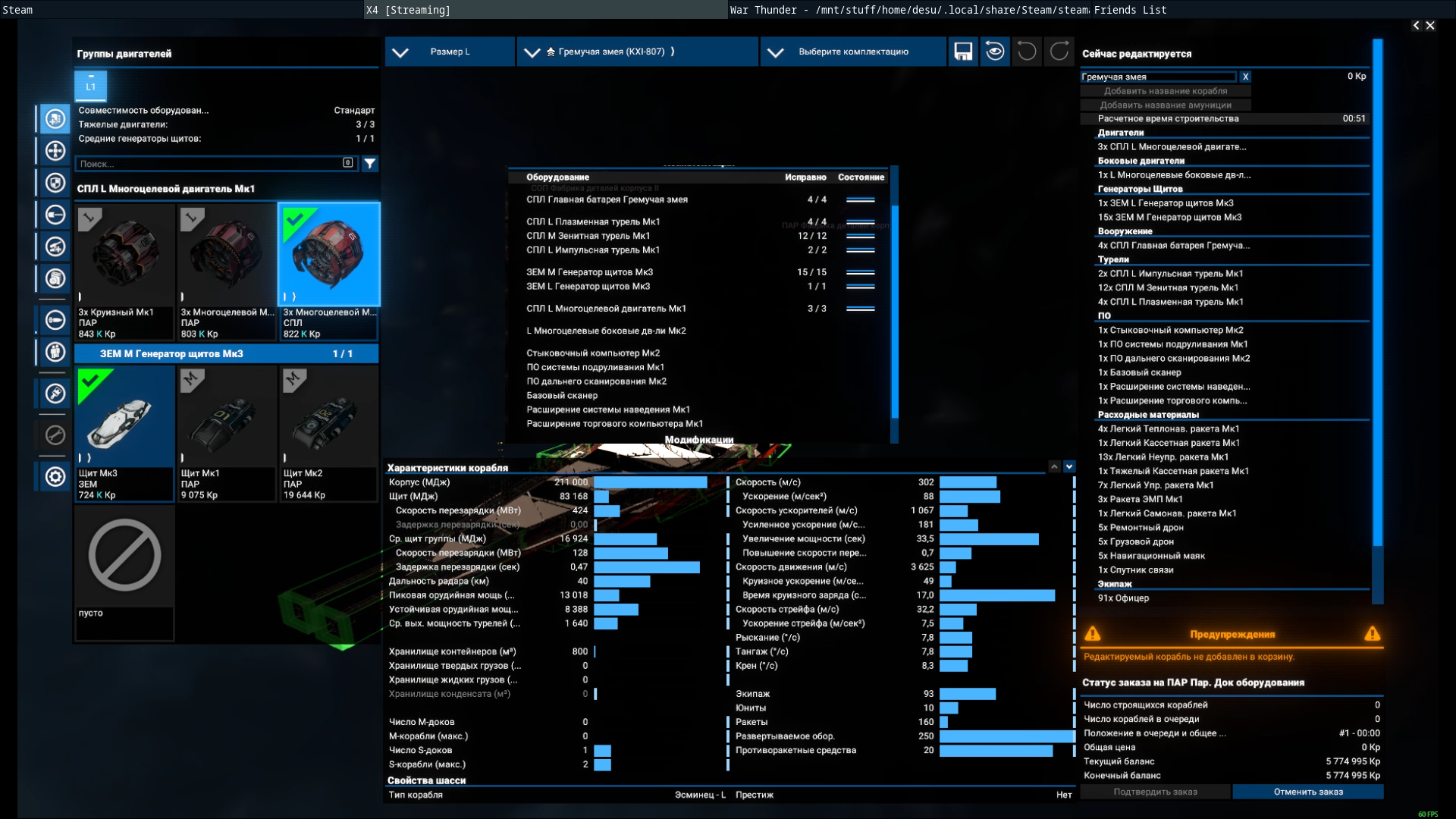Viewport: 1456px width, 819px height.
Task: Open the turrets category sidebar icon
Action: (55, 246)
